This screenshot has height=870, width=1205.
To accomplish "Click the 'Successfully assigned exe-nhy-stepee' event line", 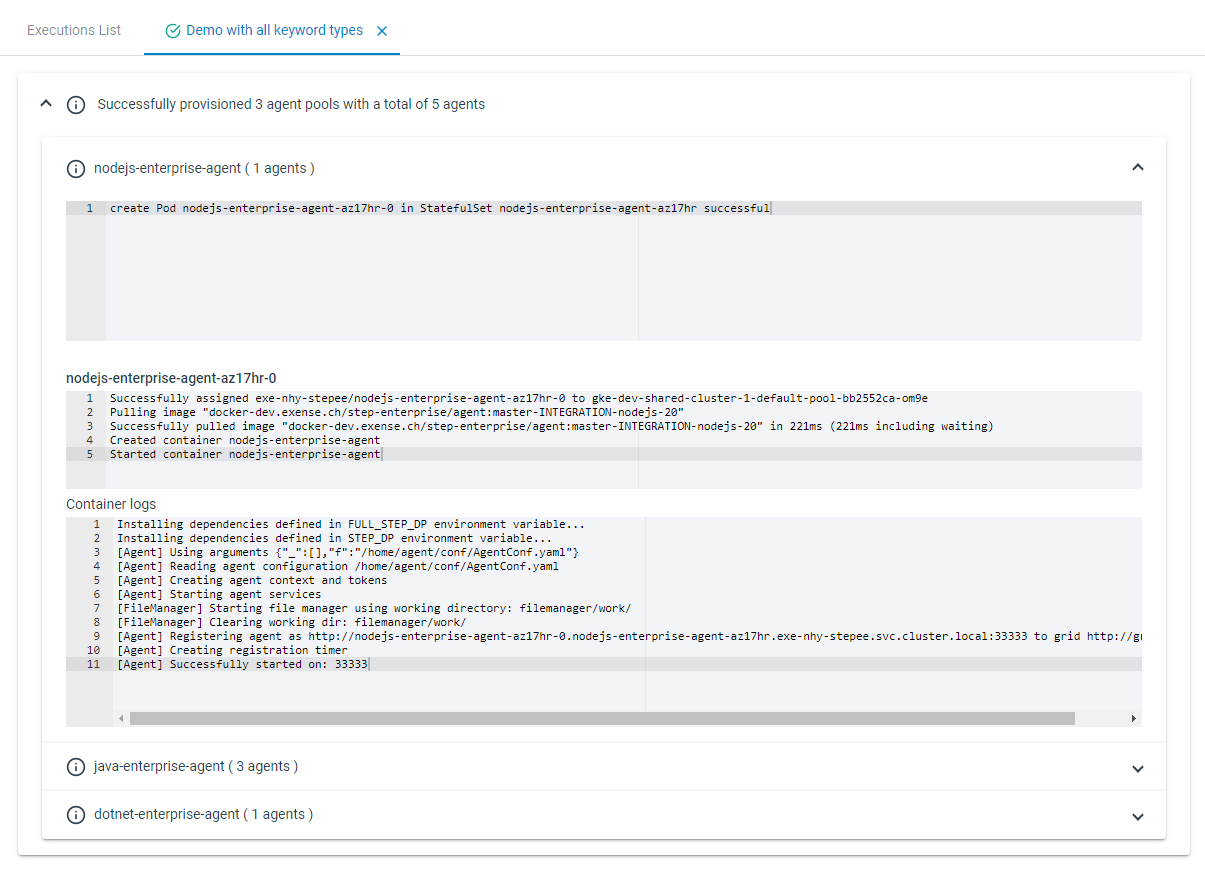I will tap(519, 398).
